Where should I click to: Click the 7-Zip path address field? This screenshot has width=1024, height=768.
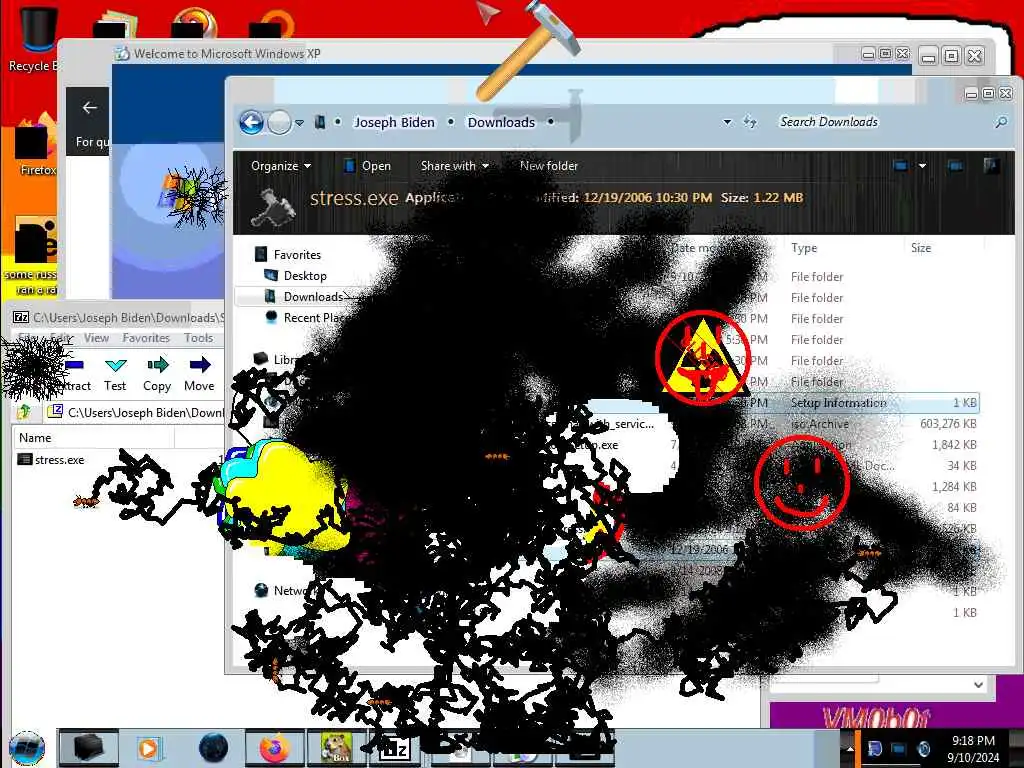(136, 412)
